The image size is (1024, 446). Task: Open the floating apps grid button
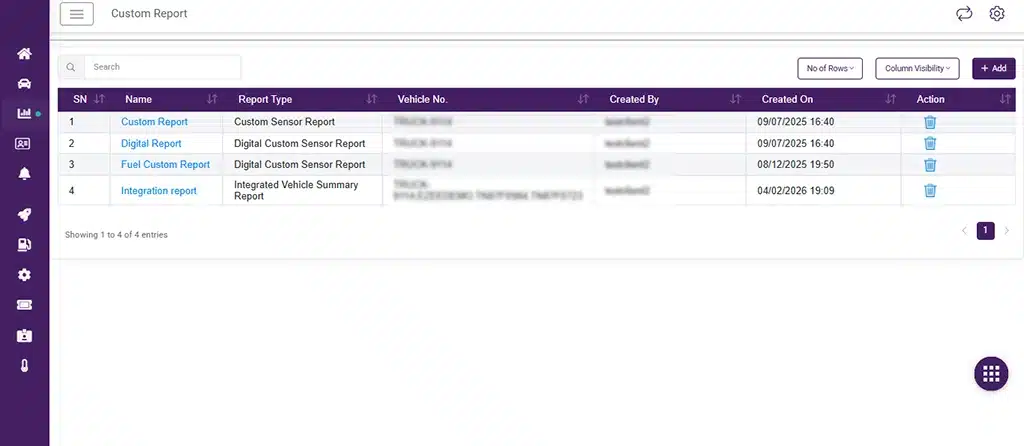(991, 374)
